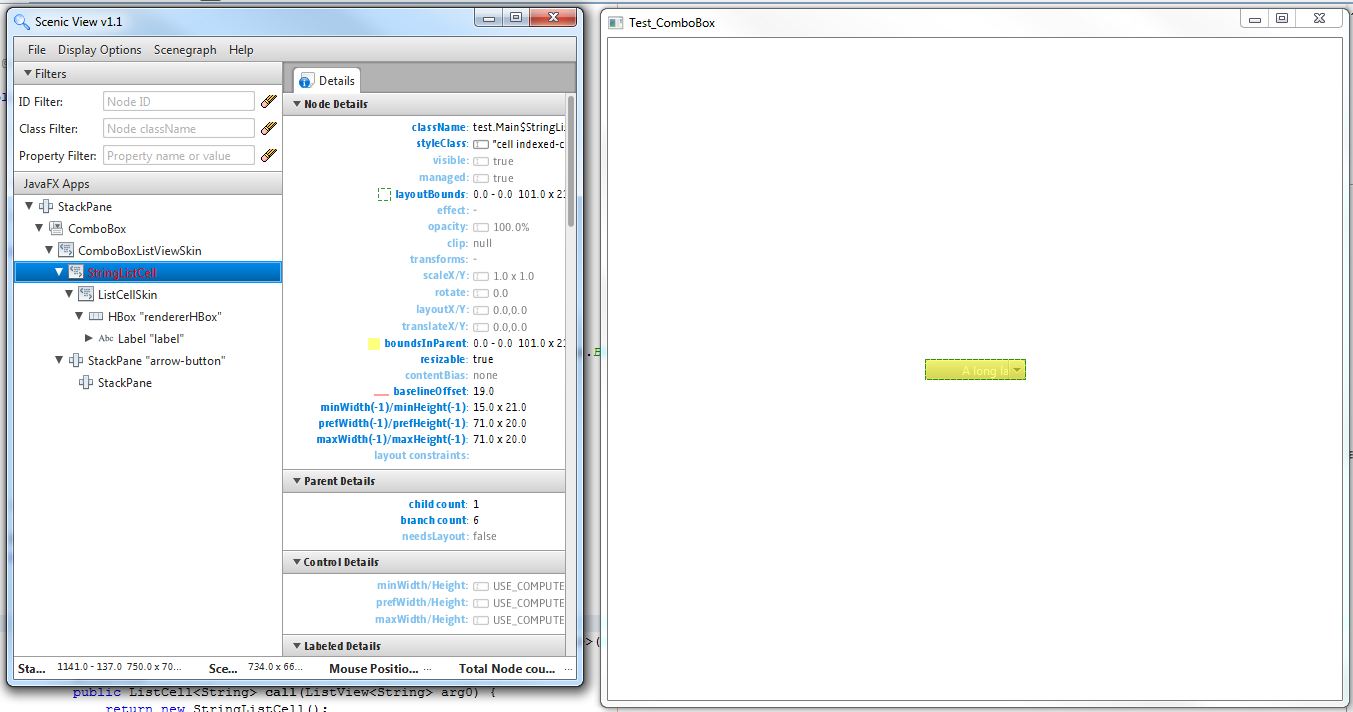Toggle the managed property edit box
1353x712 pixels.
[481, 178]
